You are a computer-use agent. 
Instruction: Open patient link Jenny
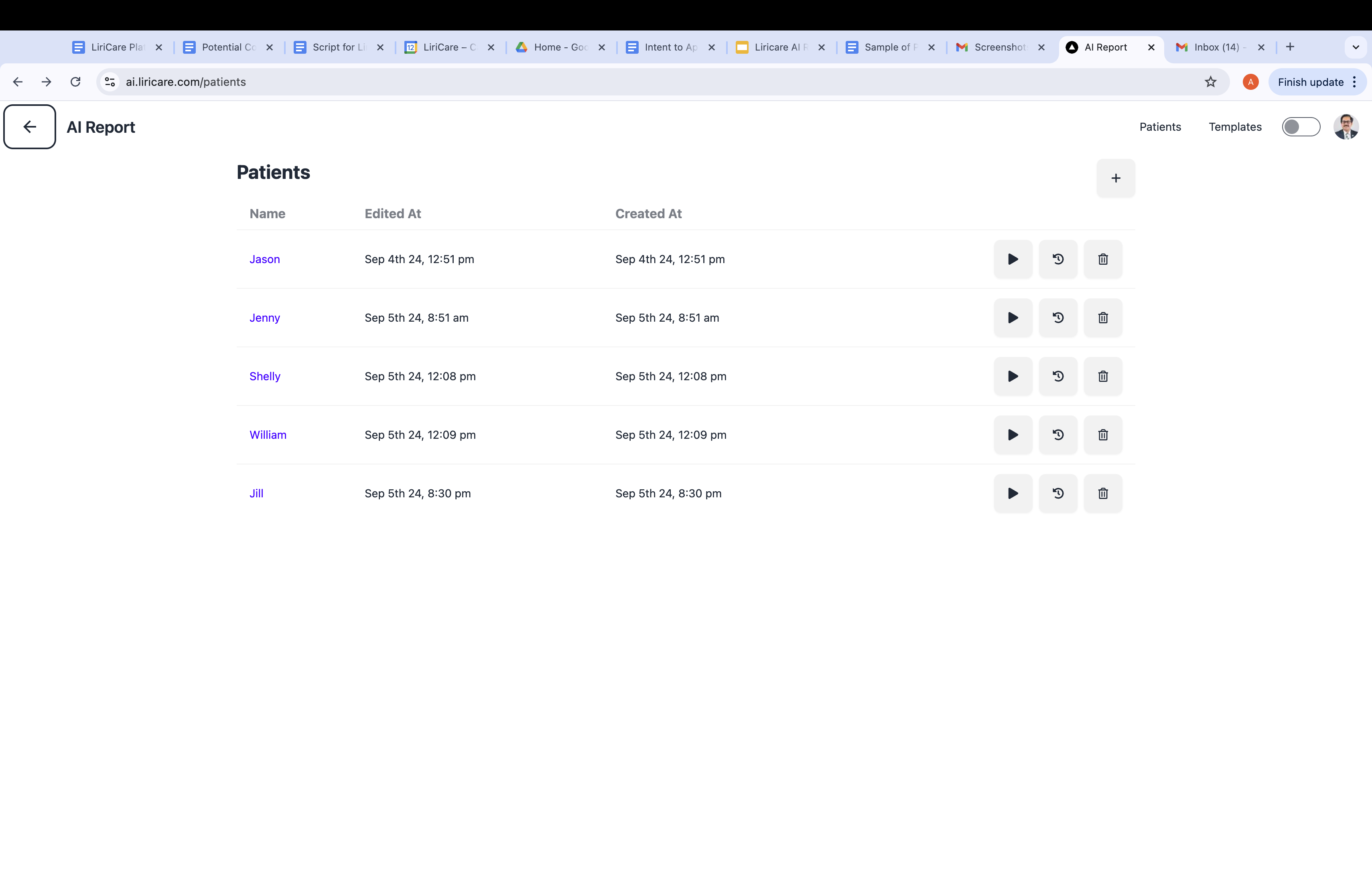[265, 318]
